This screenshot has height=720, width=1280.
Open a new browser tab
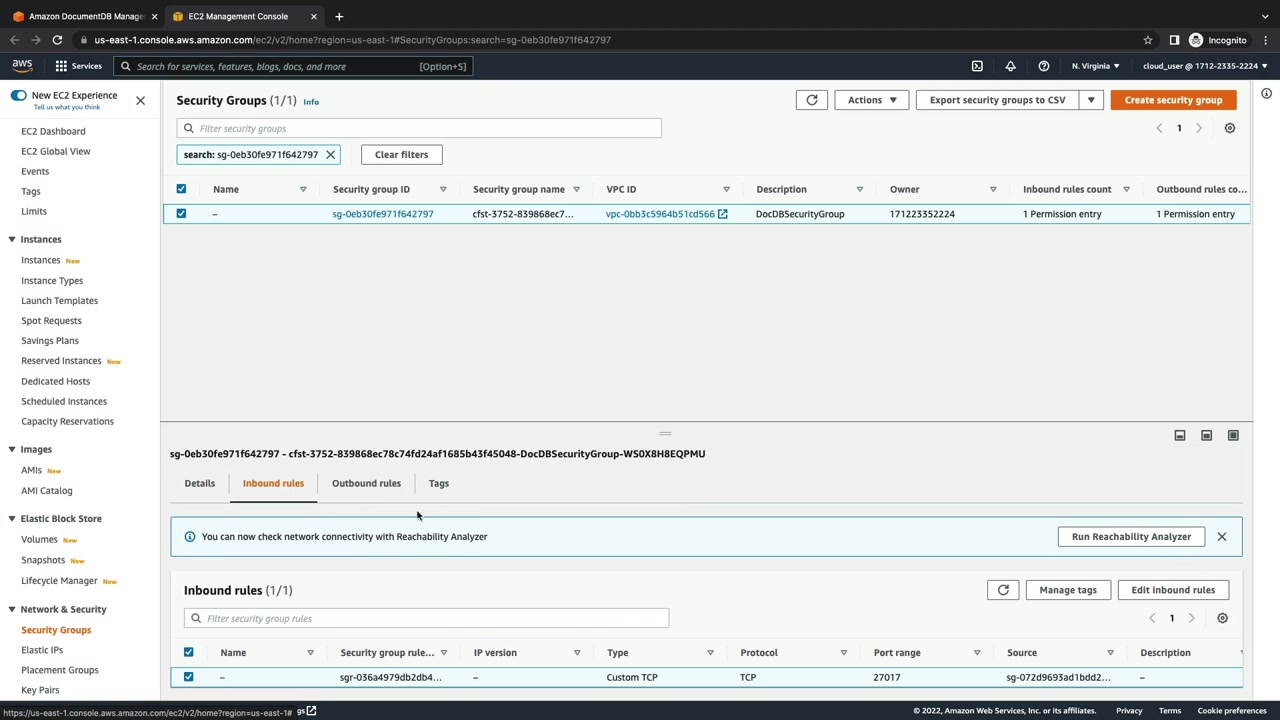[x=339, y=16]
